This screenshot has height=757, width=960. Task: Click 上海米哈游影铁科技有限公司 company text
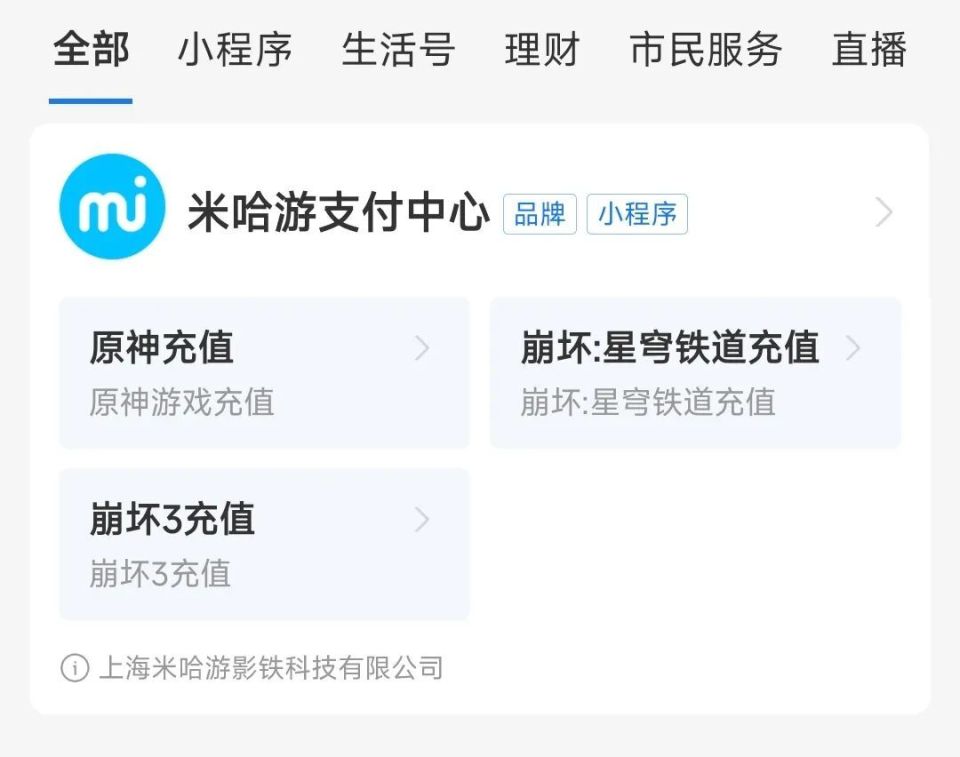click(271, 668)
